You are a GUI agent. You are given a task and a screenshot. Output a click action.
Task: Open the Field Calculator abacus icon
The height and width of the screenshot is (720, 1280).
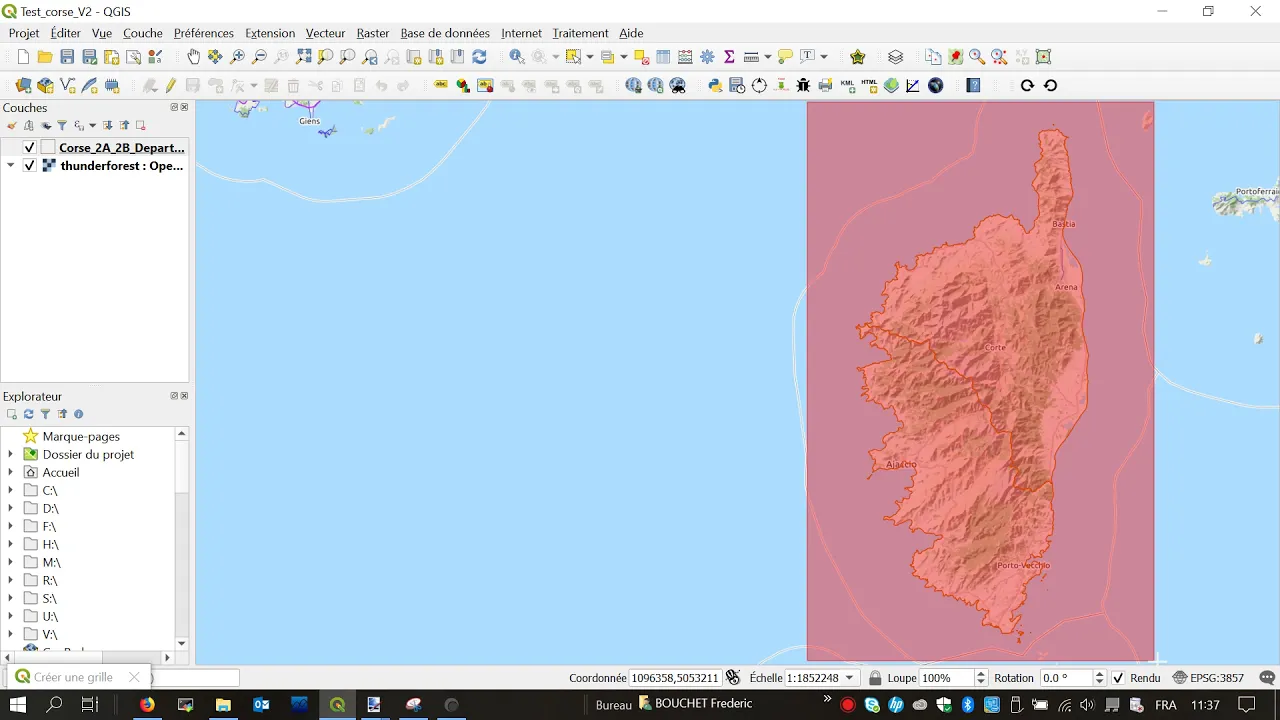(x=685, y=57)
